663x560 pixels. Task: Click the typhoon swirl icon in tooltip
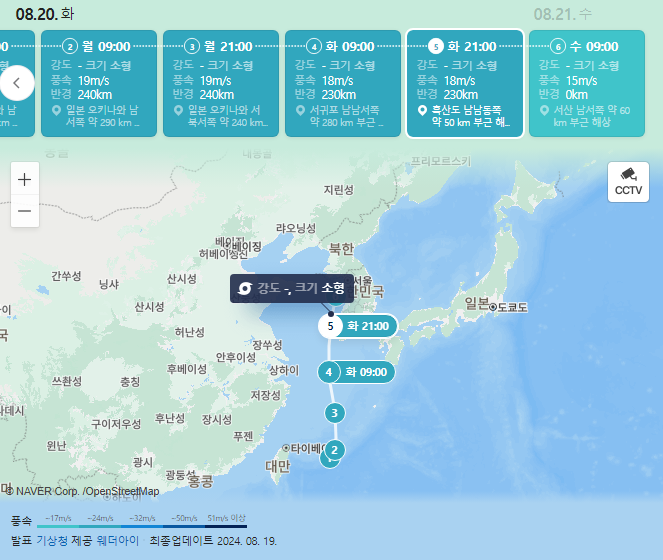tap(245, 288)
